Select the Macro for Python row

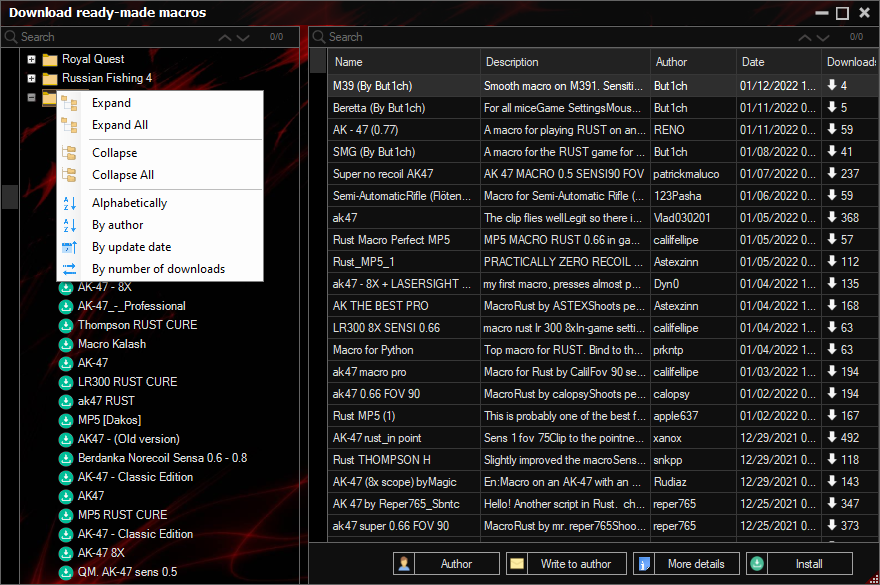pos(603,350)
